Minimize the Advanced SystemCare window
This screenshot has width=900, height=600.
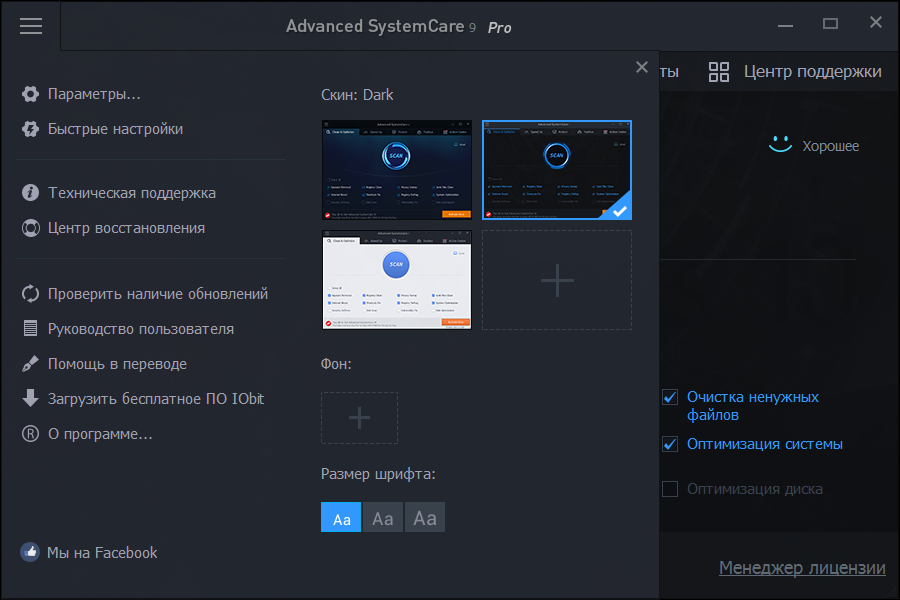pos(785,25)
